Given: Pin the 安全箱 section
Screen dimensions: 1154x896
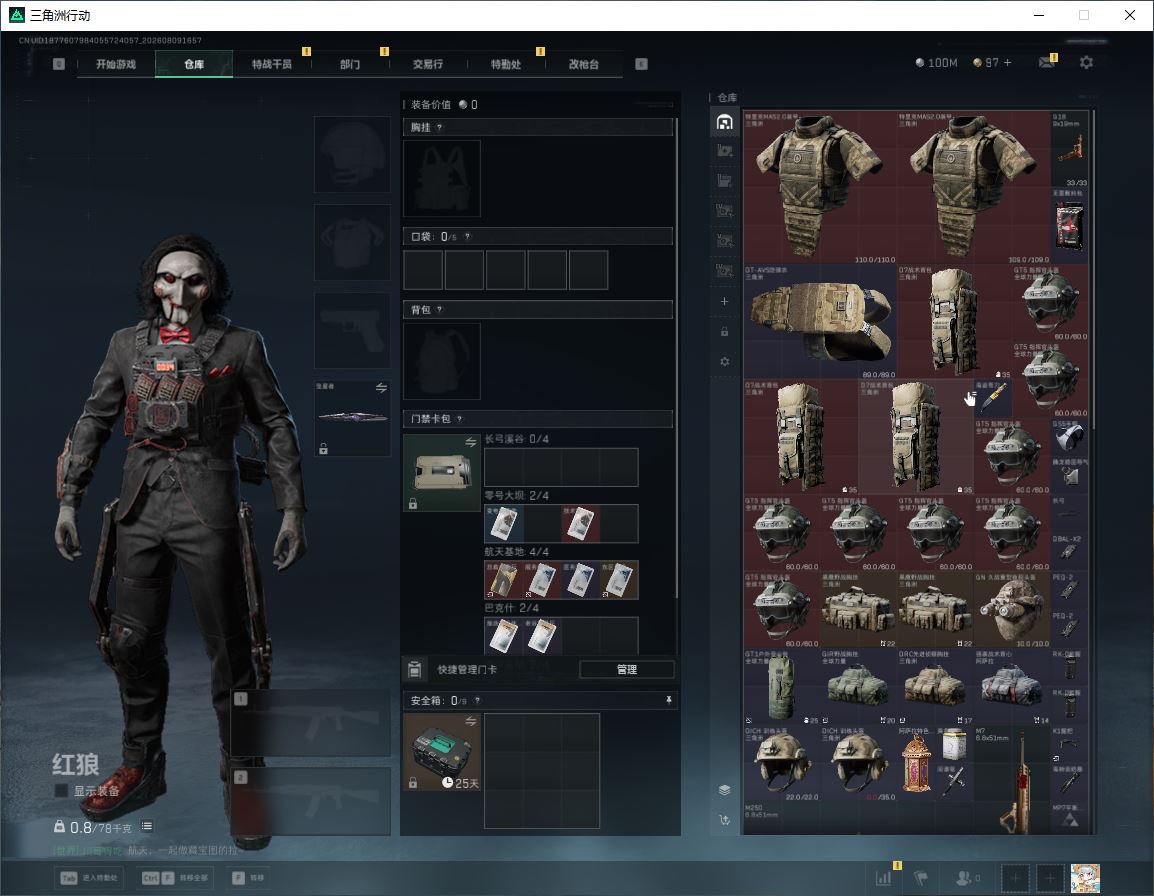Looking at the screenshot, I should coord(668,700).
